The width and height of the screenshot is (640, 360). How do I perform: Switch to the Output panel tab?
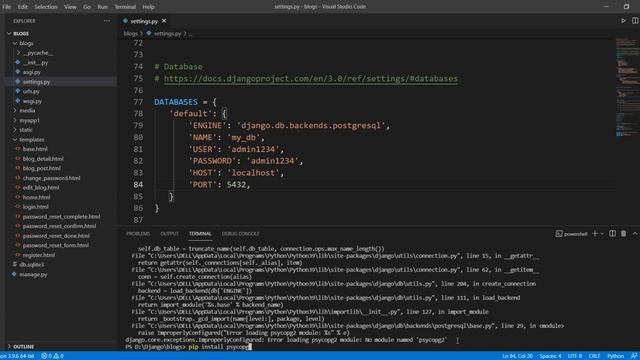pyautogui.click(x=169, y=234)
